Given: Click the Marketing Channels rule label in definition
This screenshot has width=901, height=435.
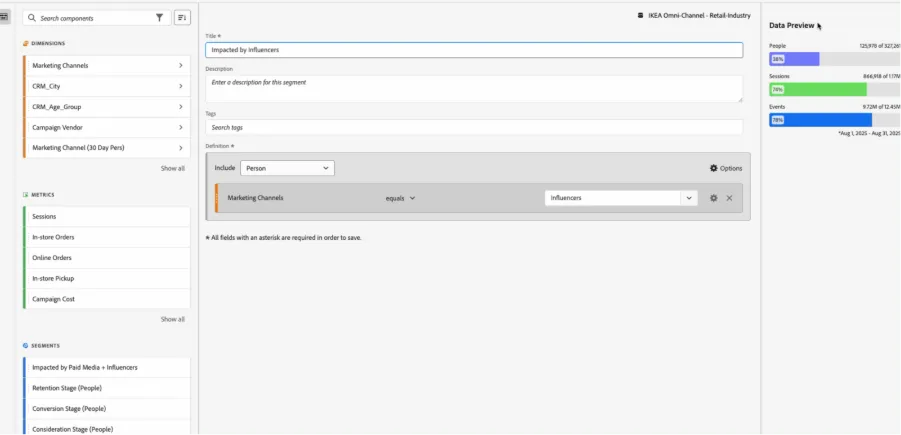Looking at the screenshot, I should 255,198.
